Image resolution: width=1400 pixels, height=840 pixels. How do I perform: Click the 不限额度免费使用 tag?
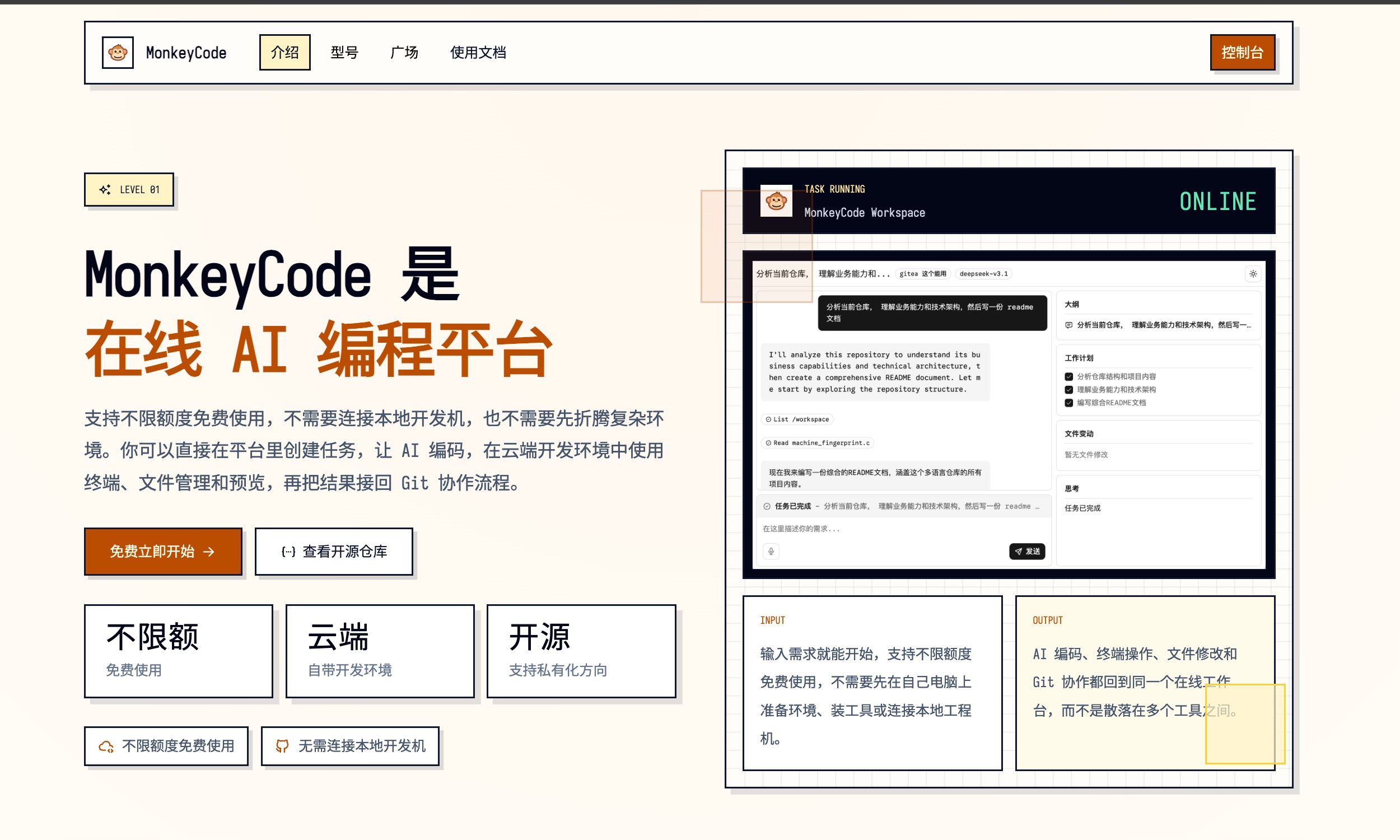tap(166, 746)
